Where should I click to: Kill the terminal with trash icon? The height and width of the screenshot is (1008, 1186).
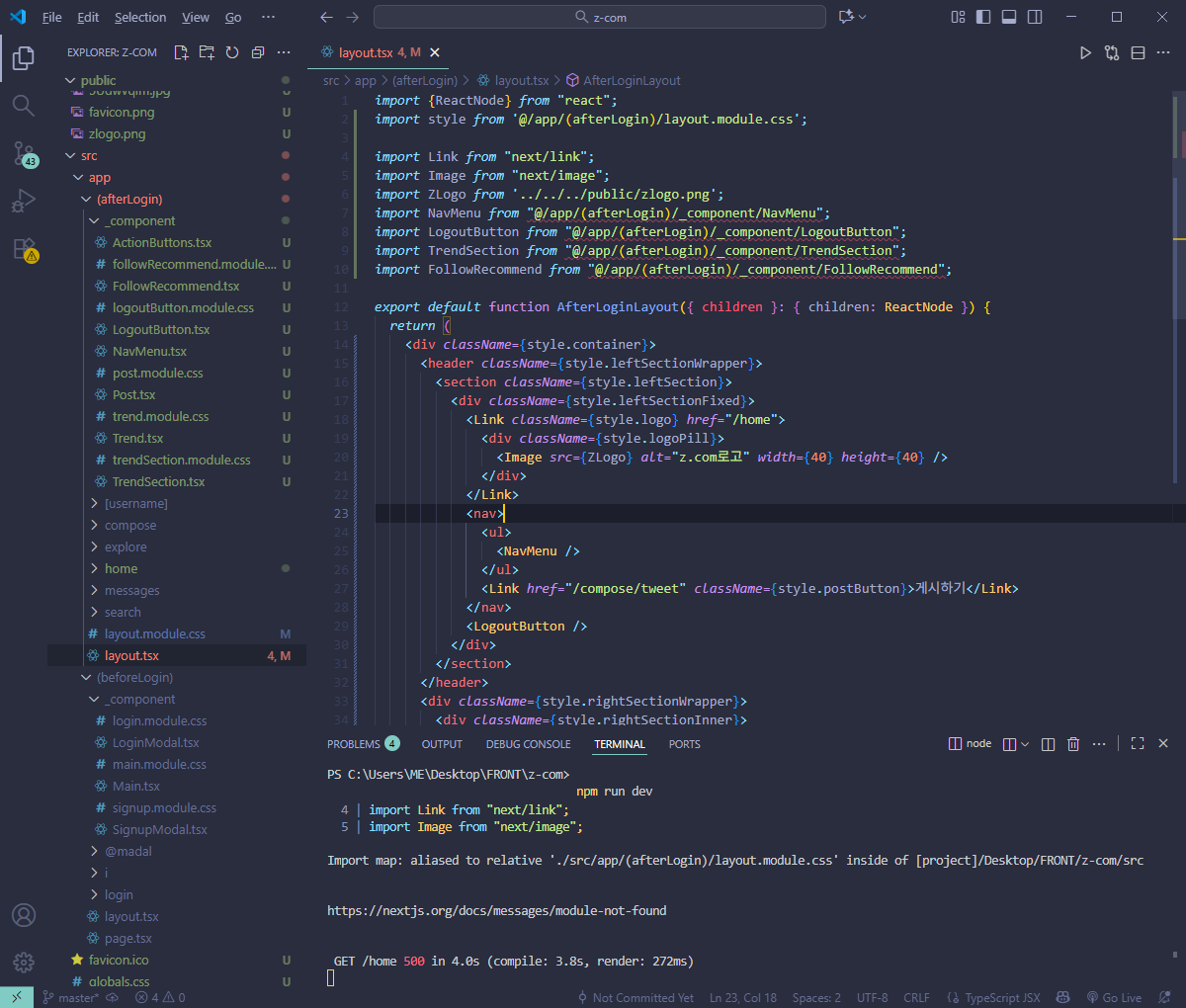tap(1073, 744)
